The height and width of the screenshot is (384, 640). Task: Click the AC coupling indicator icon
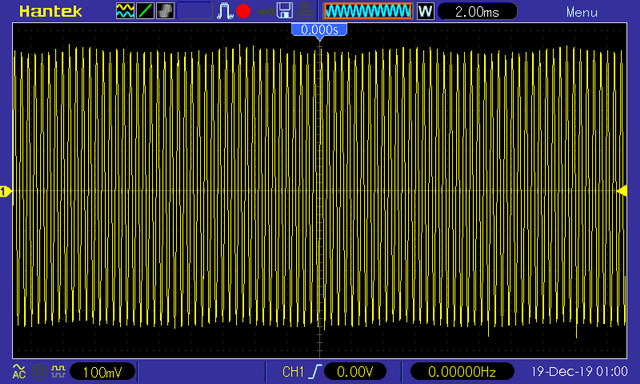(19, 371)
